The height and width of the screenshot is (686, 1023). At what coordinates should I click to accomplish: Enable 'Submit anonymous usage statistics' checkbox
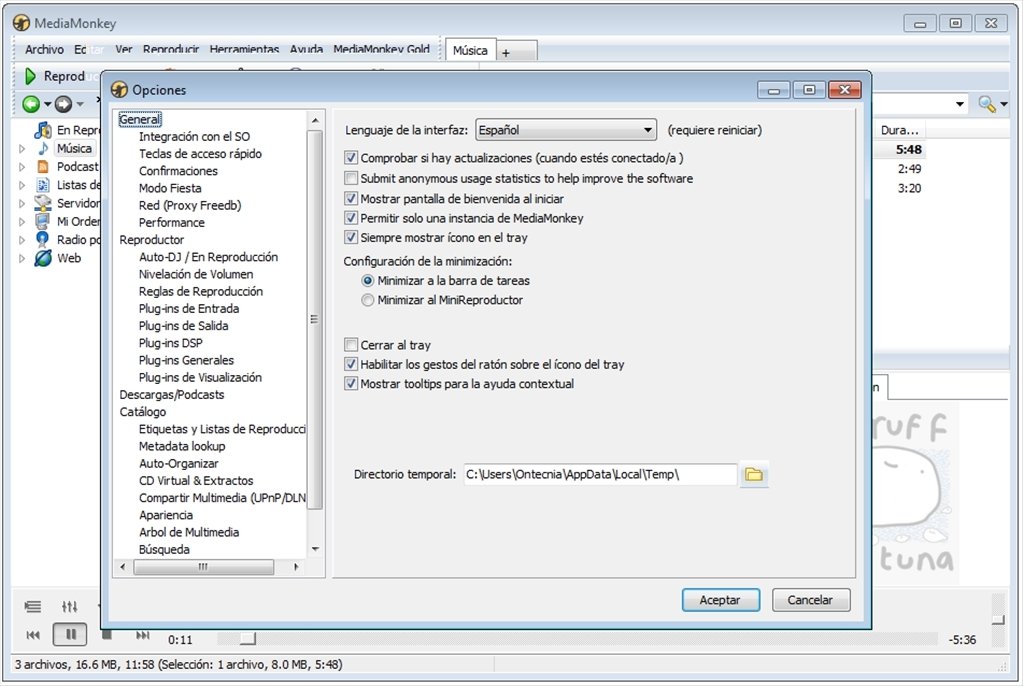tap(351, 178)
